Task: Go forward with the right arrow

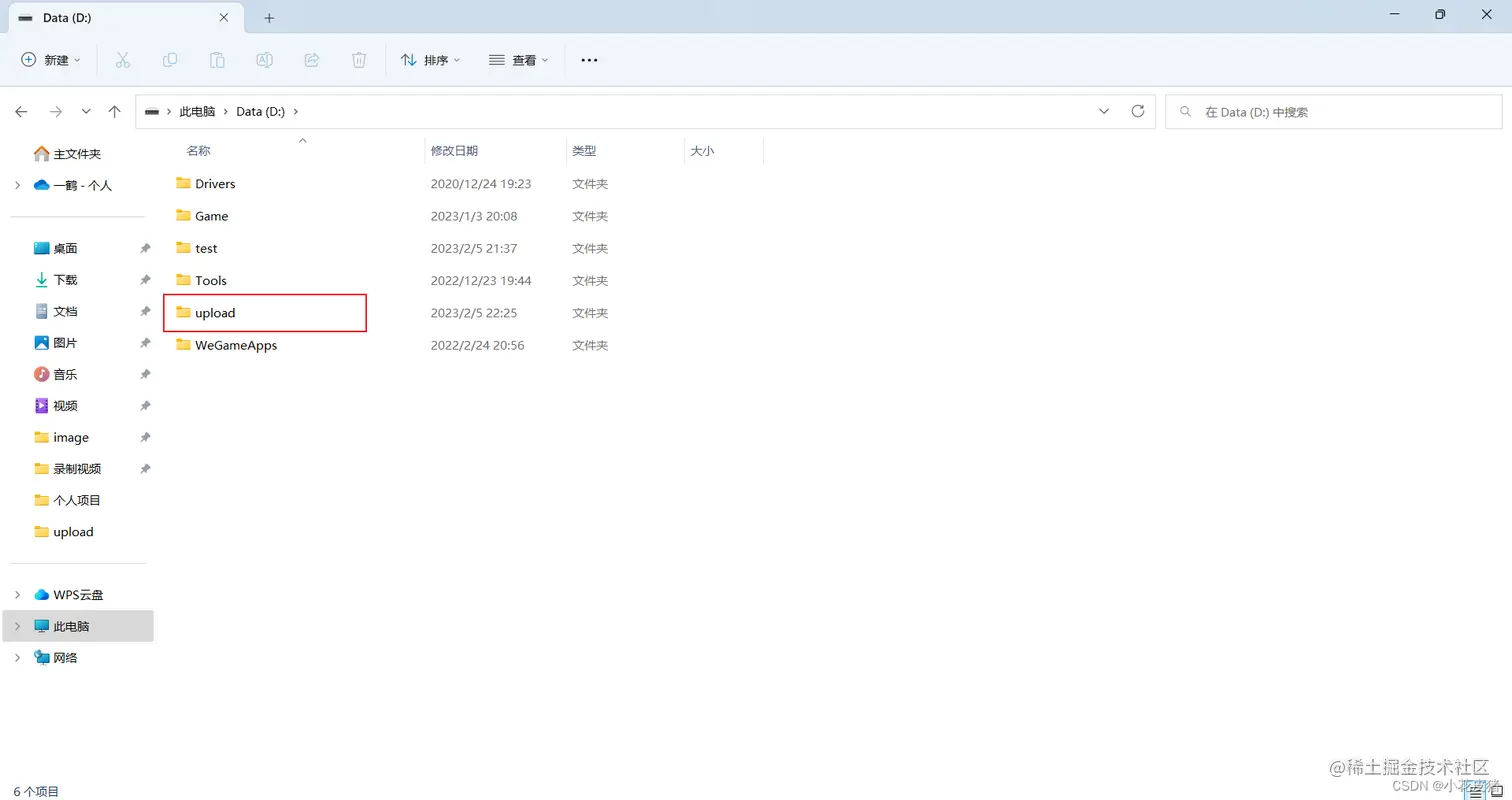Action: [56, 112]
